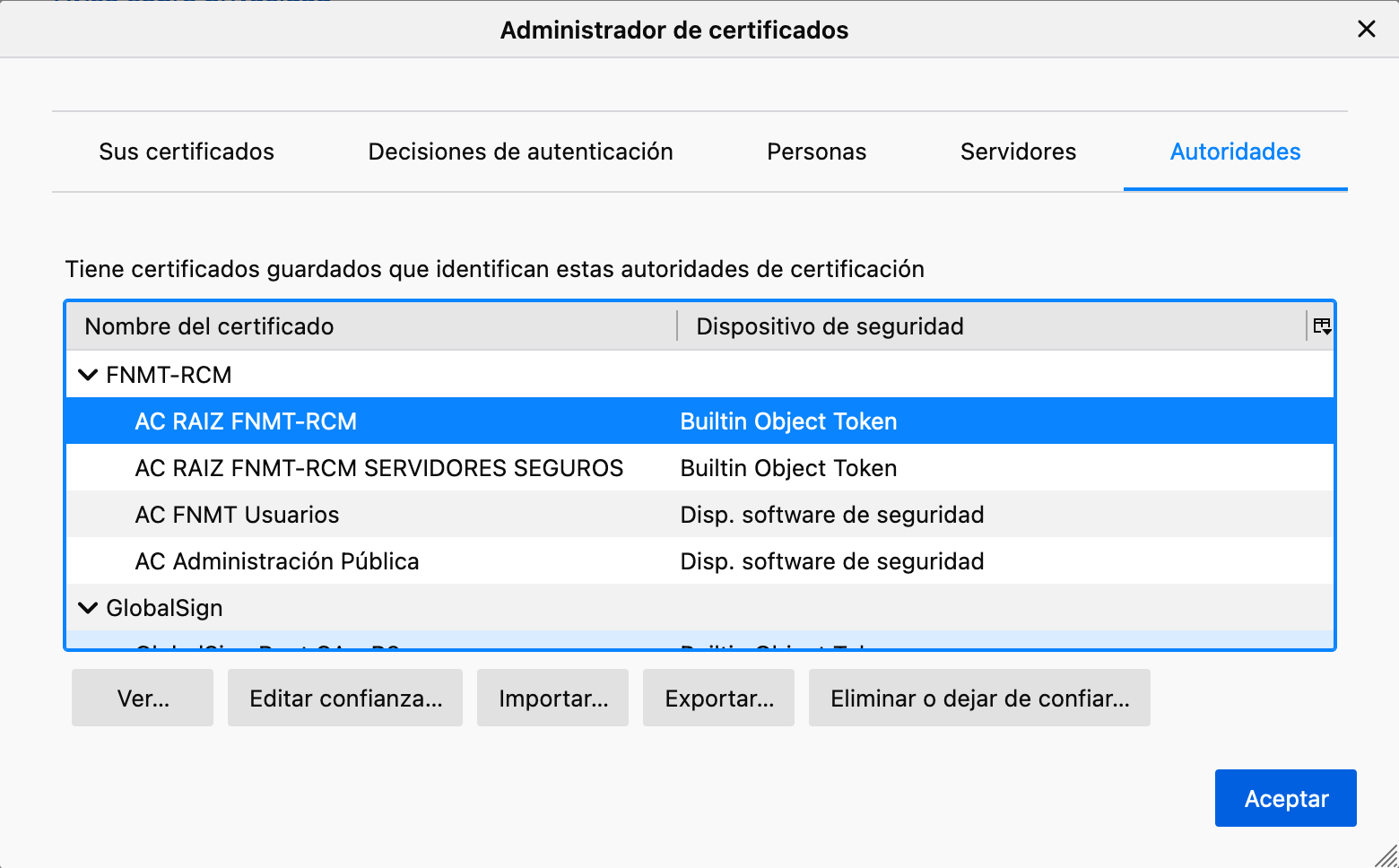Click the Exportar... button
1399x868 pixels.
718,698
